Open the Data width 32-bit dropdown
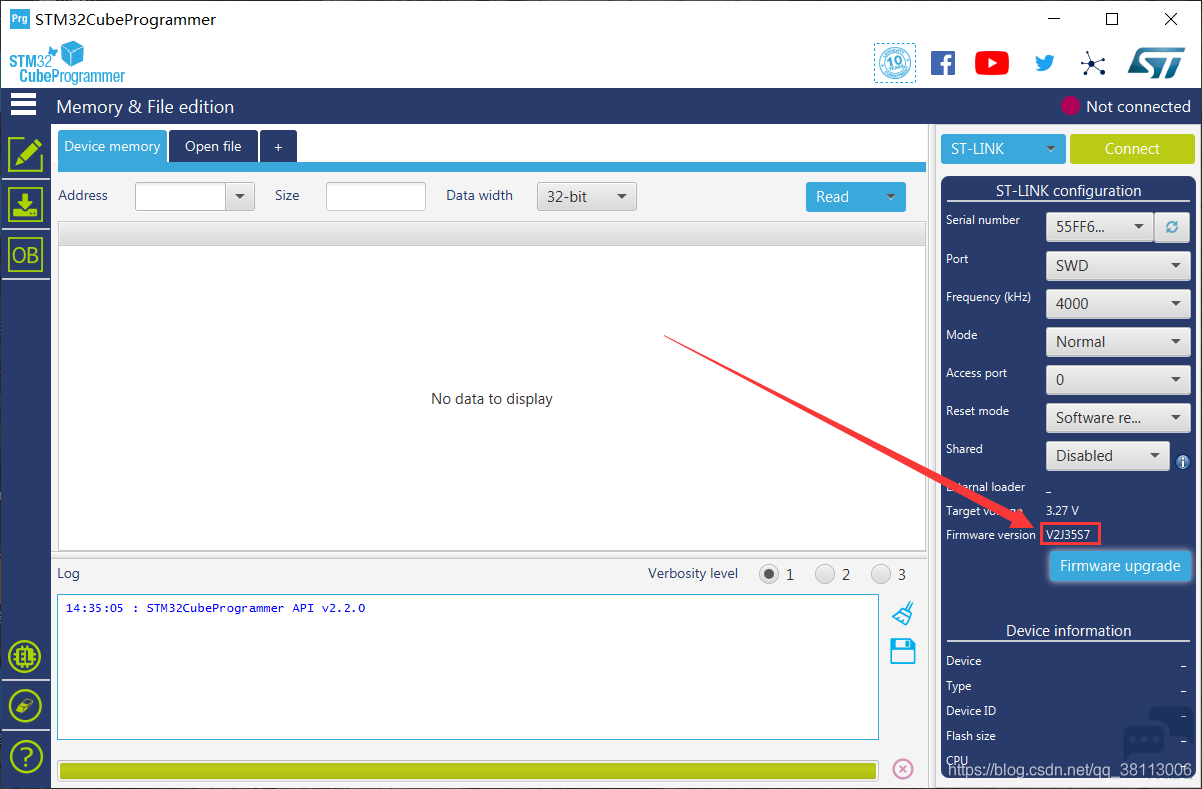1202x789 pixels. point(587,197)
